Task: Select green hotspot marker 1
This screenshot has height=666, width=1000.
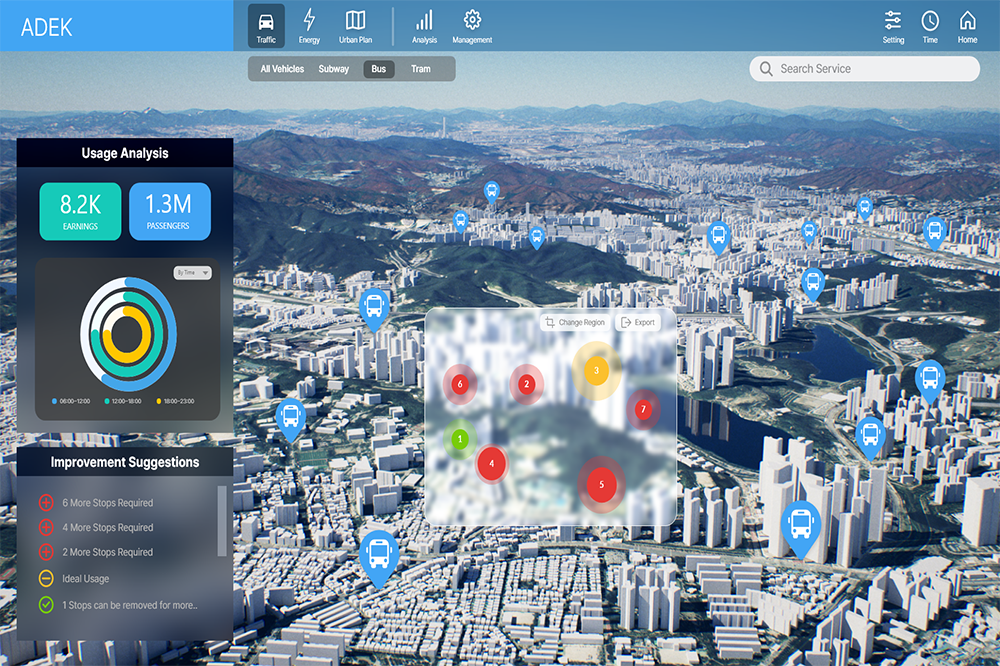Action: click(460, 439)
